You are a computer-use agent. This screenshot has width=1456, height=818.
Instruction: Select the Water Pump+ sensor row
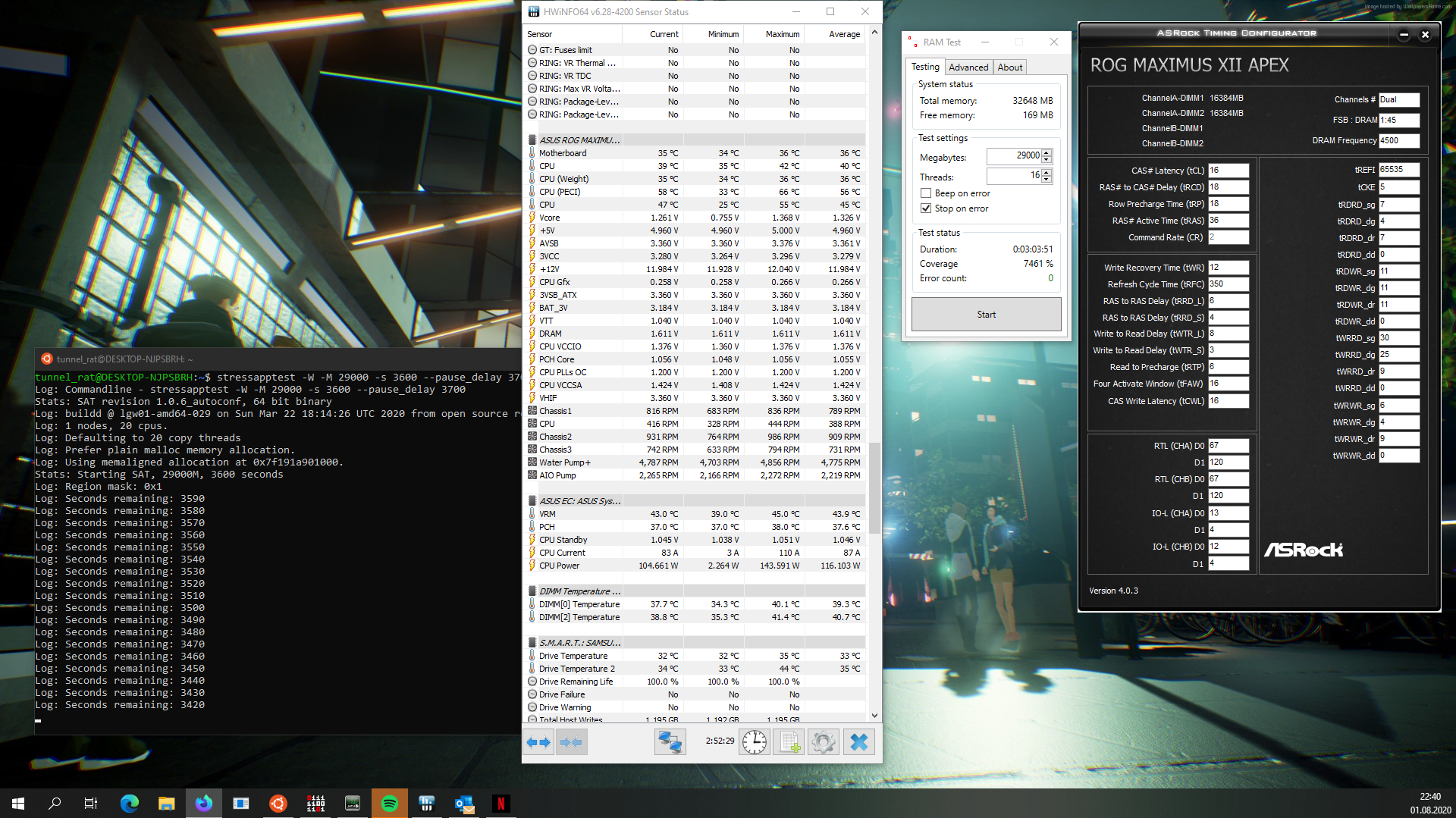coord(695,462)
